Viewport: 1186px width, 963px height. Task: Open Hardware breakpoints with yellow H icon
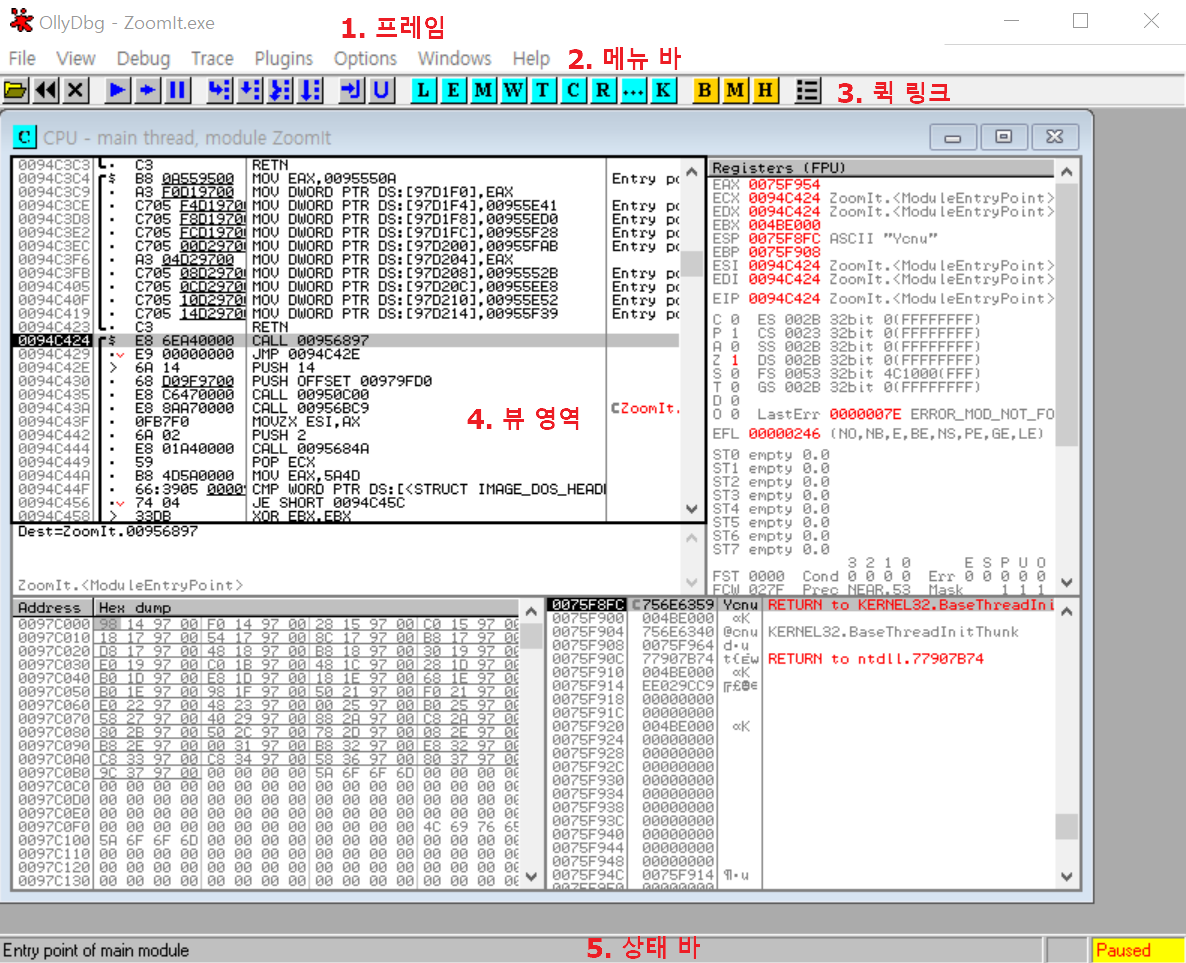pos(765,90)
